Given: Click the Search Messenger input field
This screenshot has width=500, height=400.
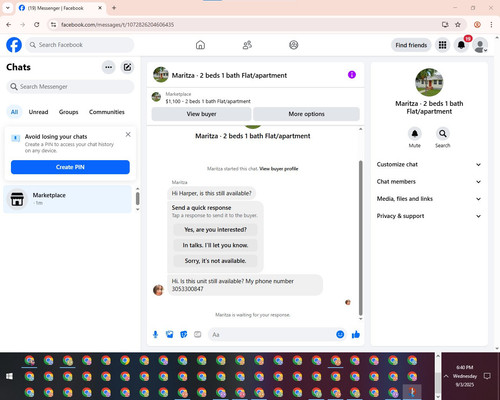Looking at the screenshot, I should (x=70, y=87).
